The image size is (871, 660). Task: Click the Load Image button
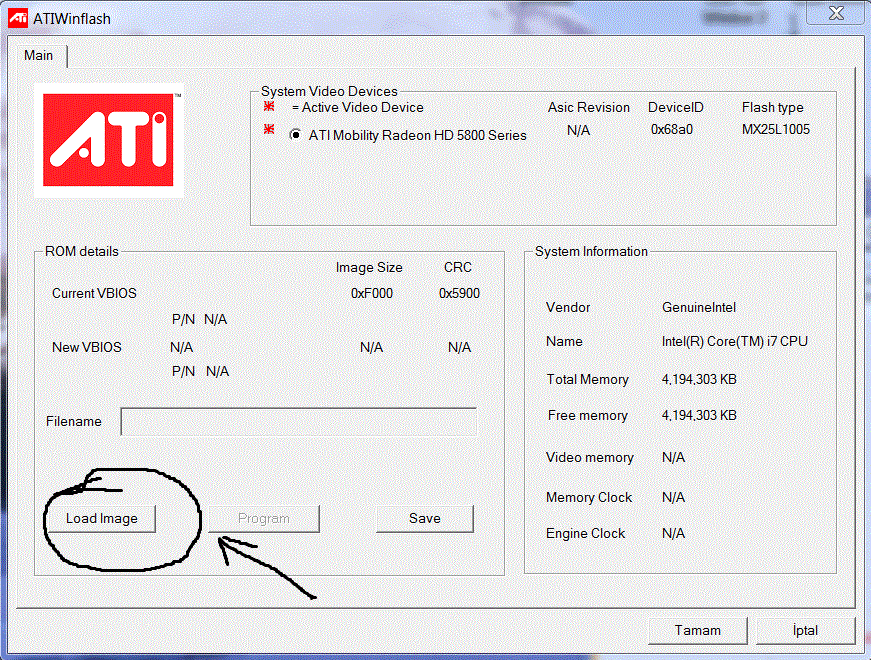pos(102,518)
